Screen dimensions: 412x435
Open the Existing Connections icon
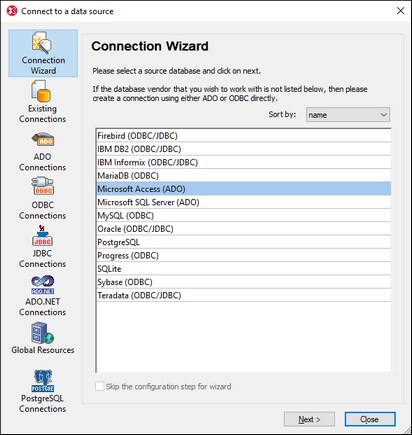click(42, 102)
